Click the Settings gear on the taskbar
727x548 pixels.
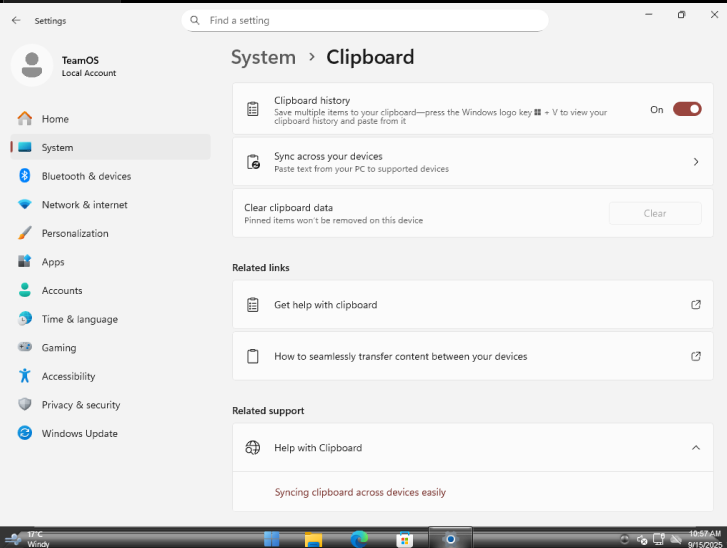click(450, 539)
